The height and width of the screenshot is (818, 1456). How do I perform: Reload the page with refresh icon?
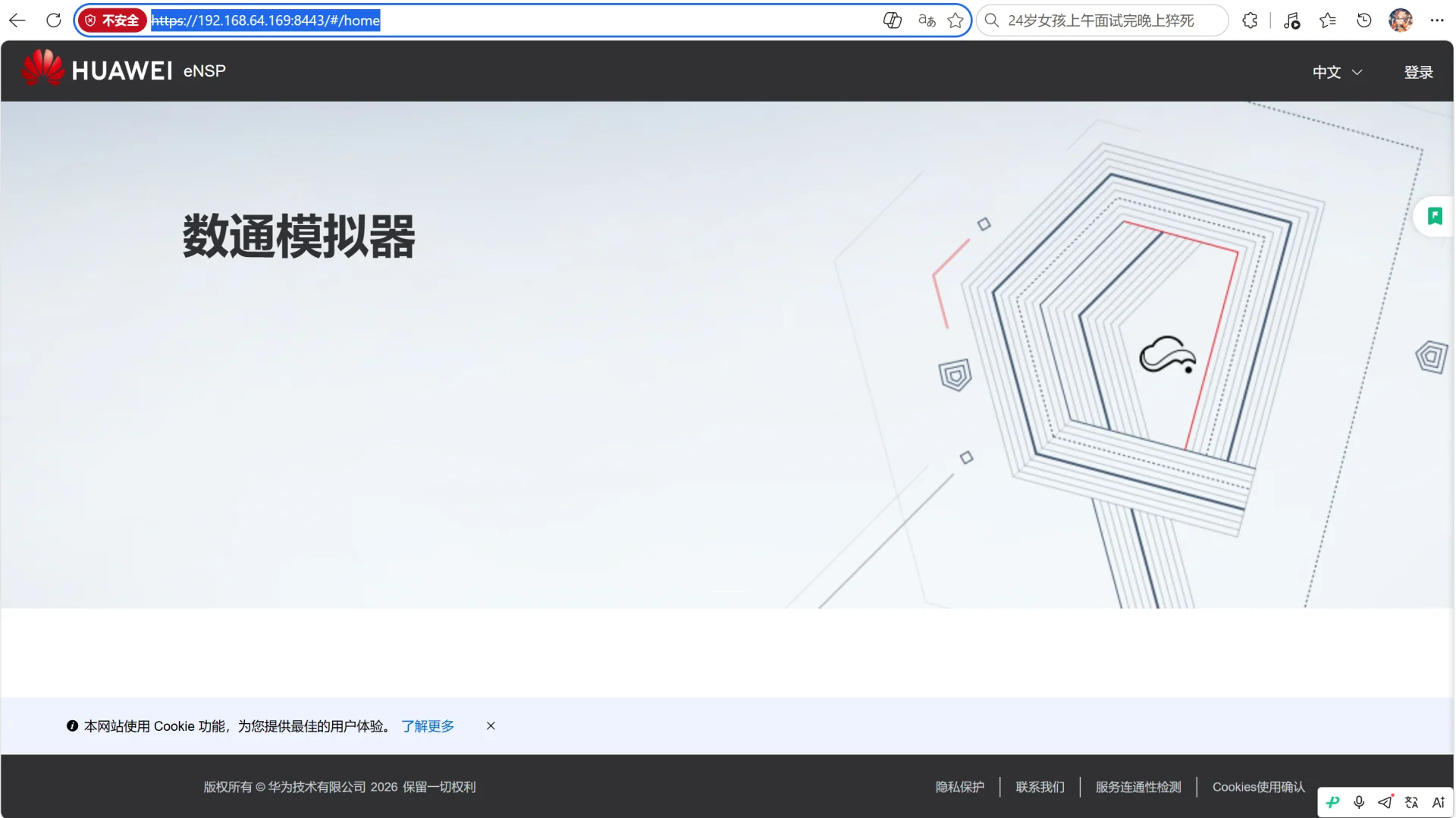pos(54,20)
